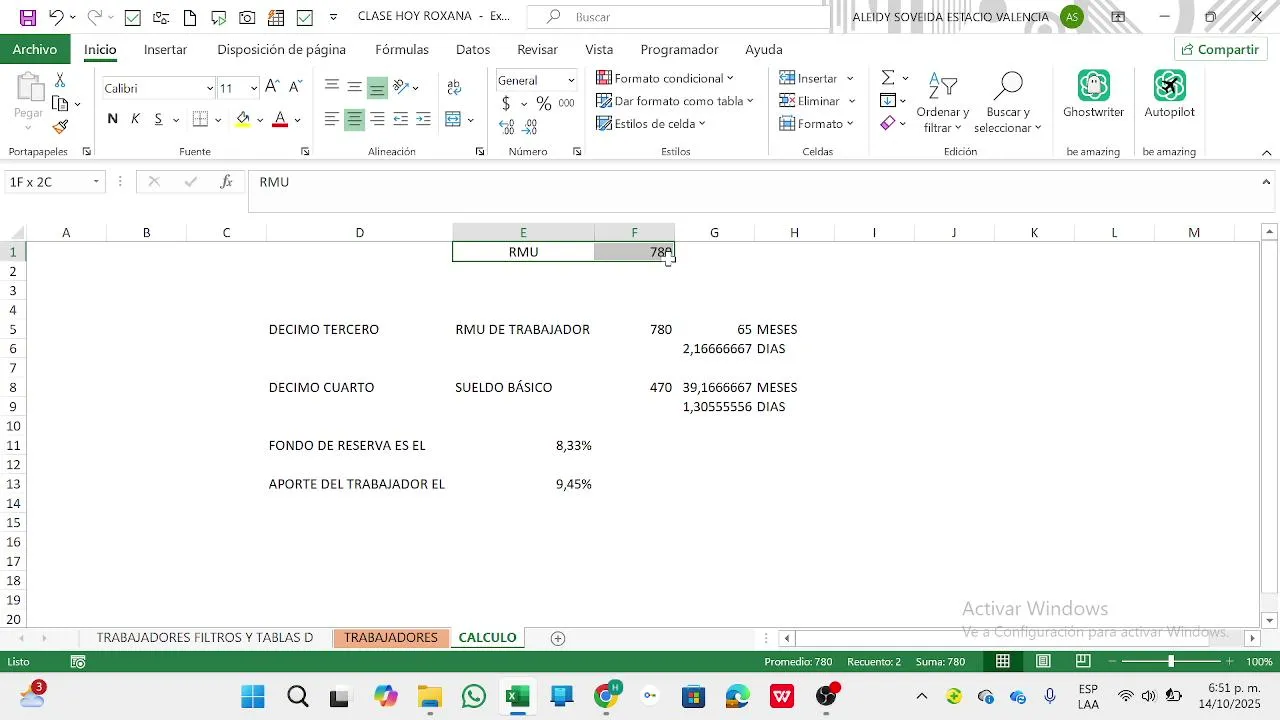Open the font size dropdown showing 11
This screenshot has width=1280, height=720.
click(x=253, y=88)
